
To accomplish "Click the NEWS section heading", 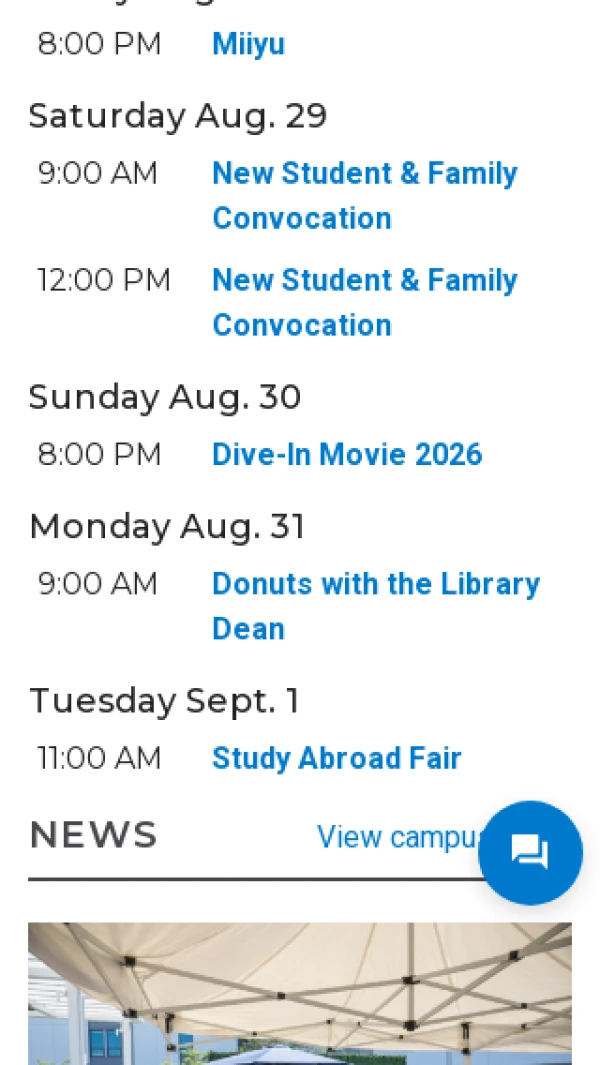I will click(93, 835).
